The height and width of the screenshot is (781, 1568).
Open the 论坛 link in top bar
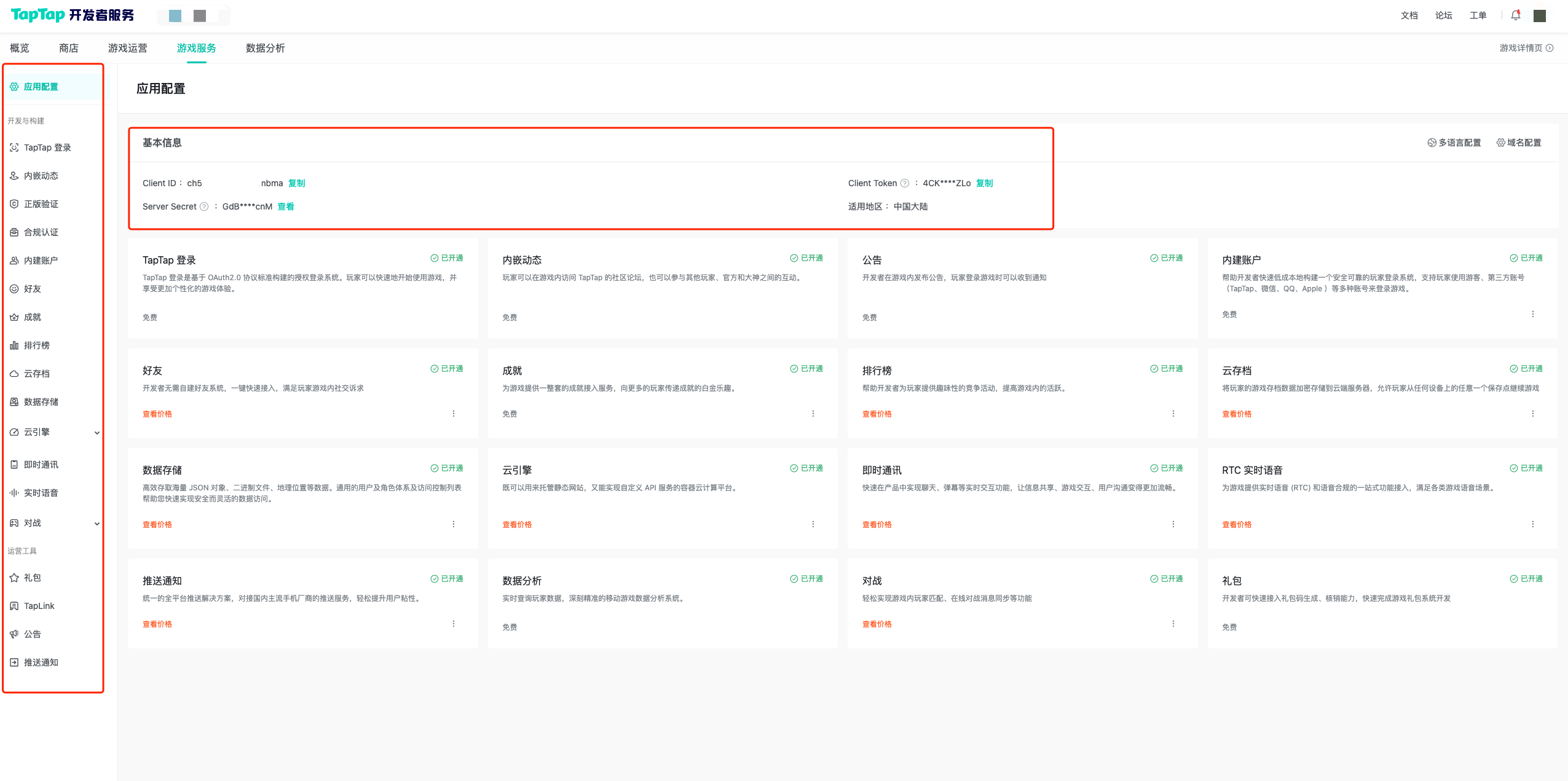point(1444,15)
